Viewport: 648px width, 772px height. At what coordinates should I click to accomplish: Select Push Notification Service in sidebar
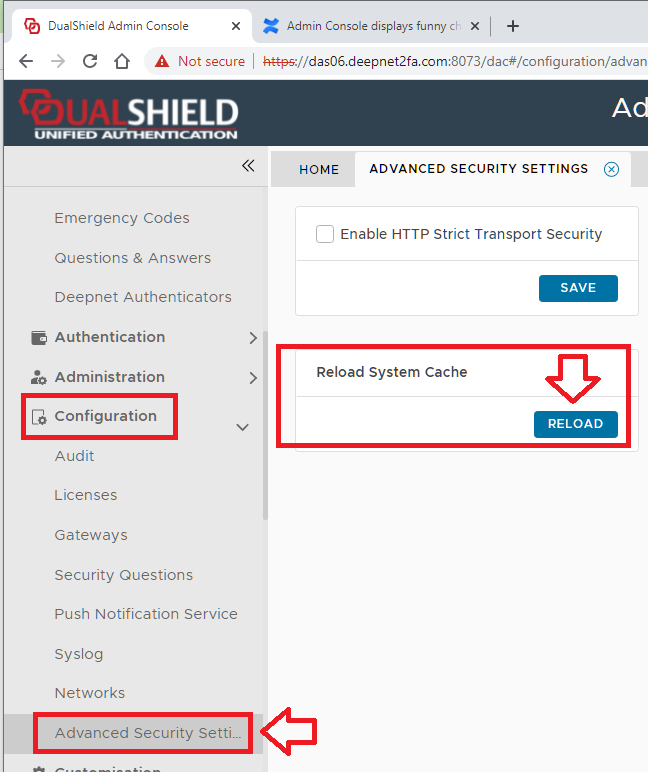pyautogui.click(x=146, y=614)
